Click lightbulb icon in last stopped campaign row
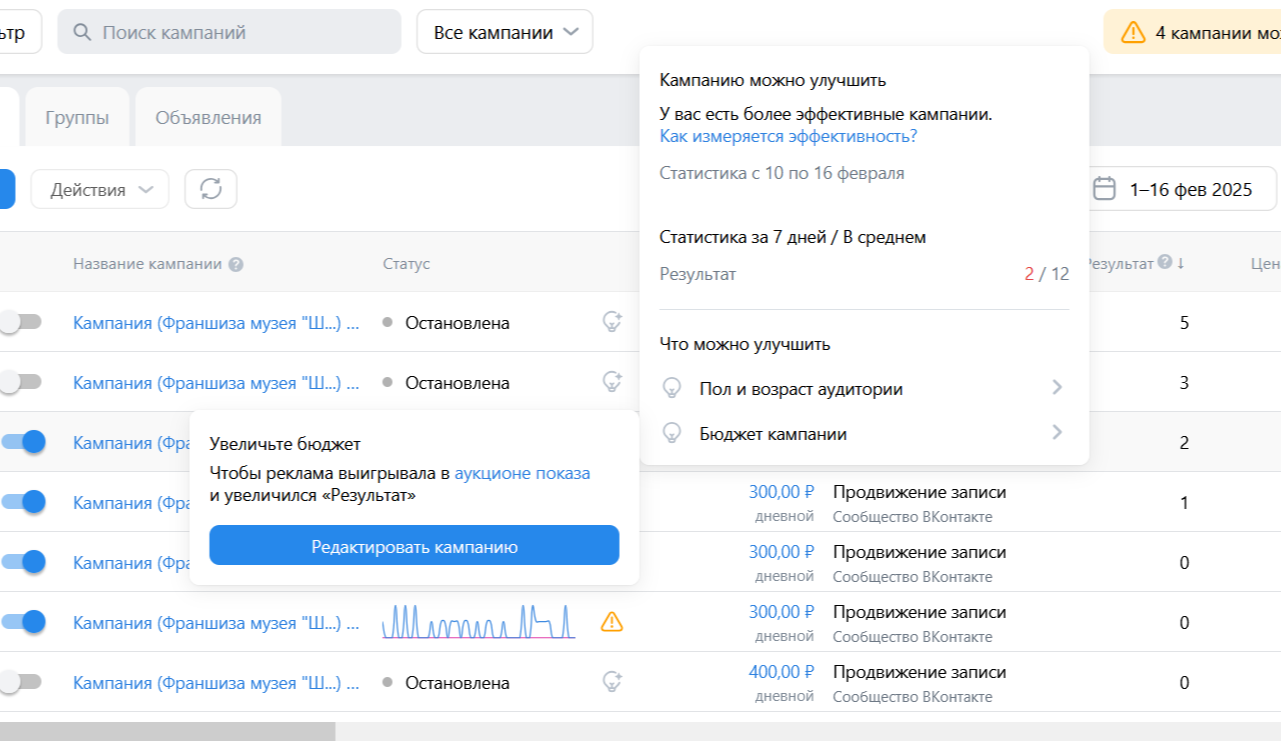 [x=612, y=682]
